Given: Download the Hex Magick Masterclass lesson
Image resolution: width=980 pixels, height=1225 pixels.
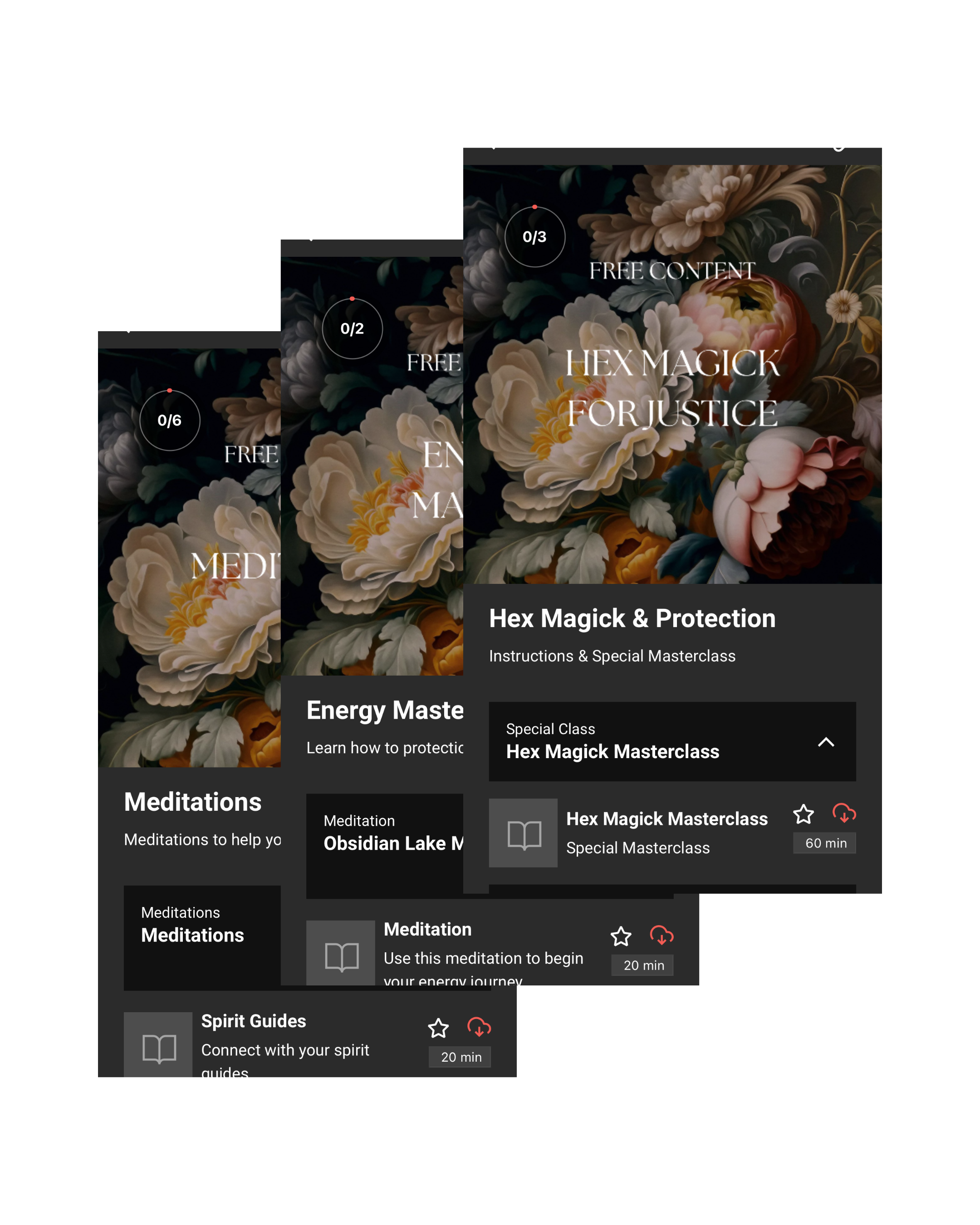Looking at the screenshot, I should point(843,813).
